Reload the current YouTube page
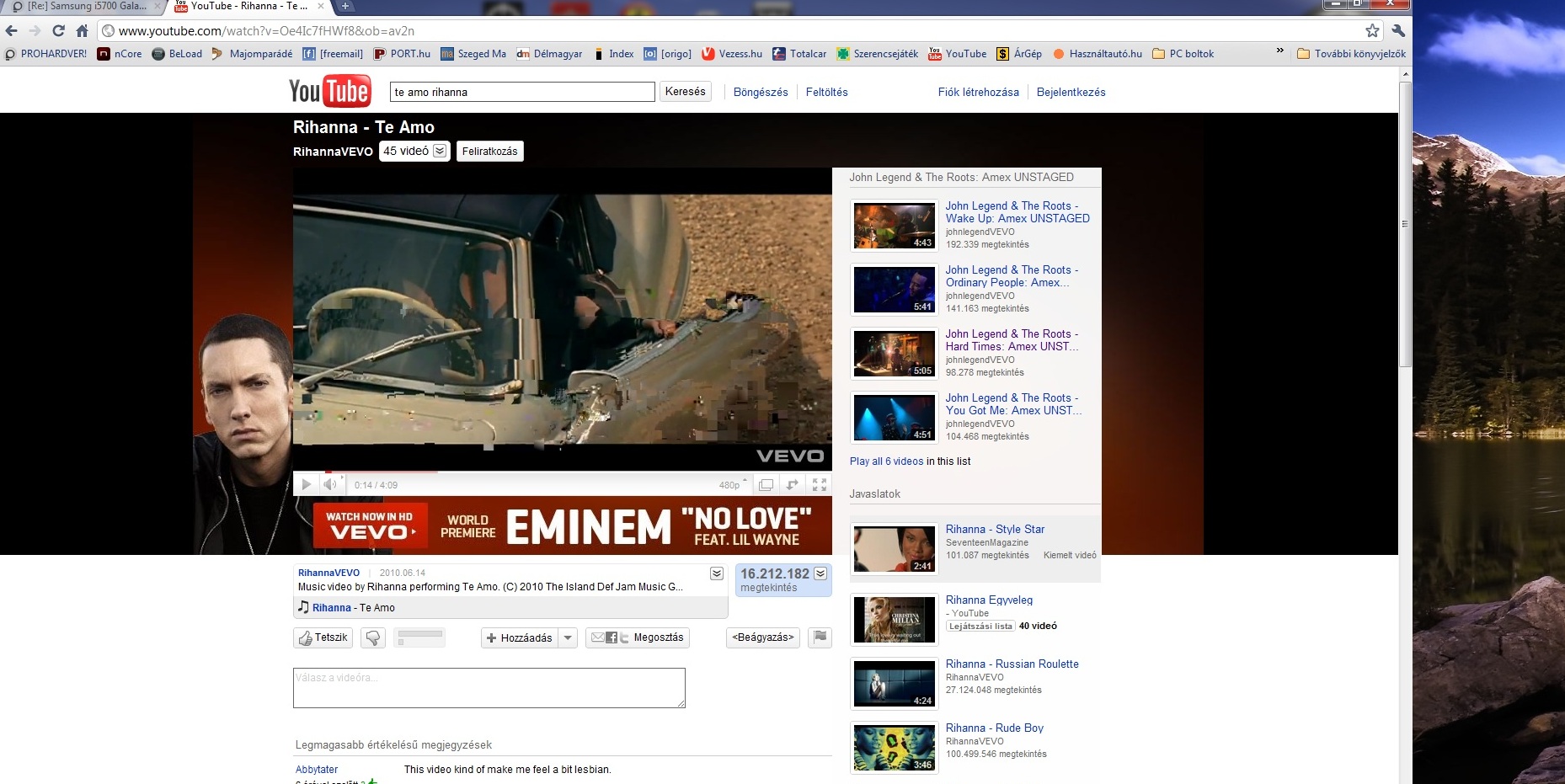The width and height of the screenshot is (1565, 784). pos(58,31)
